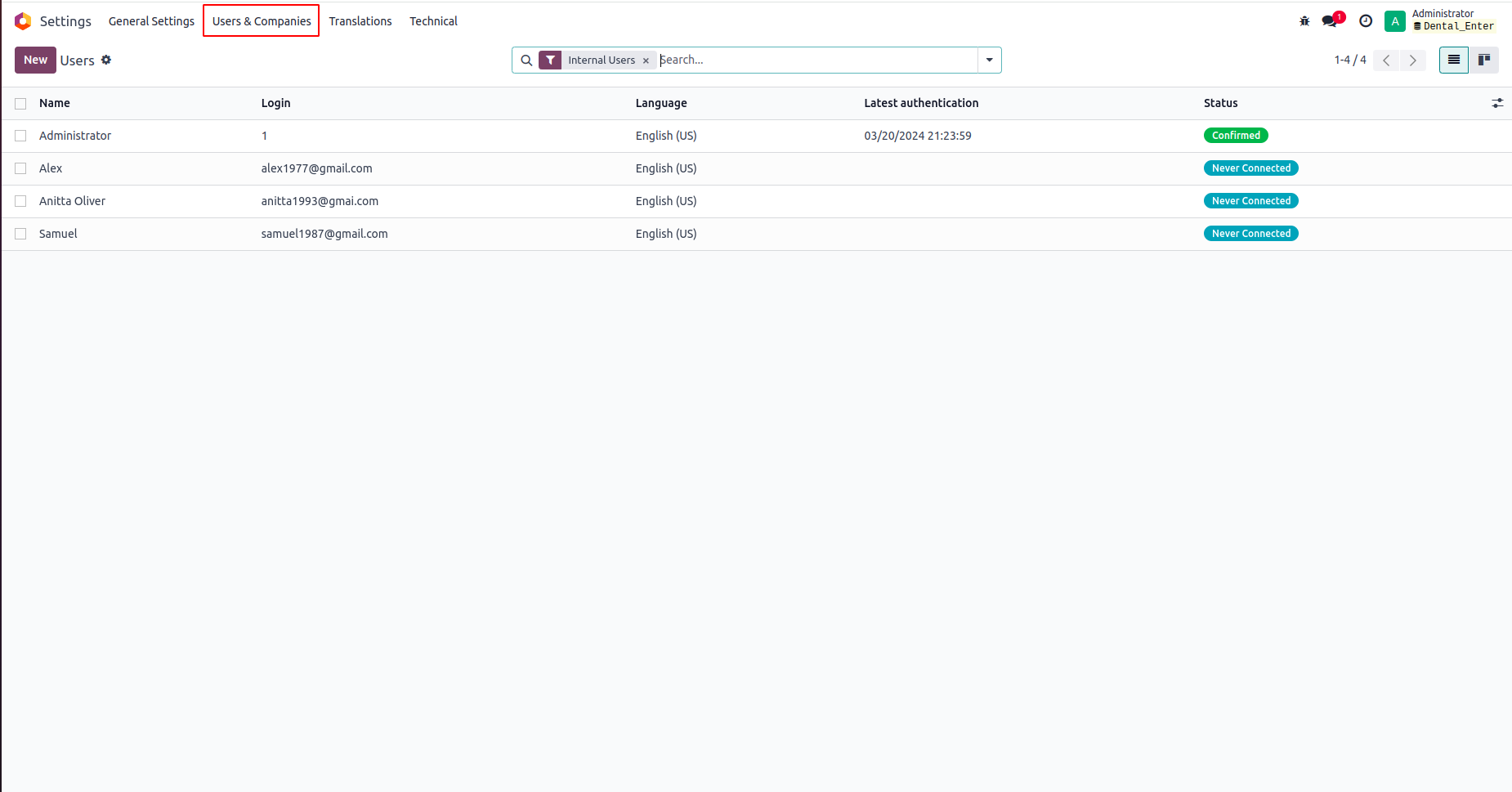1512x792 pixels.
Task: Select the Samuel row checkbox
Action: [x=20, y=234]
